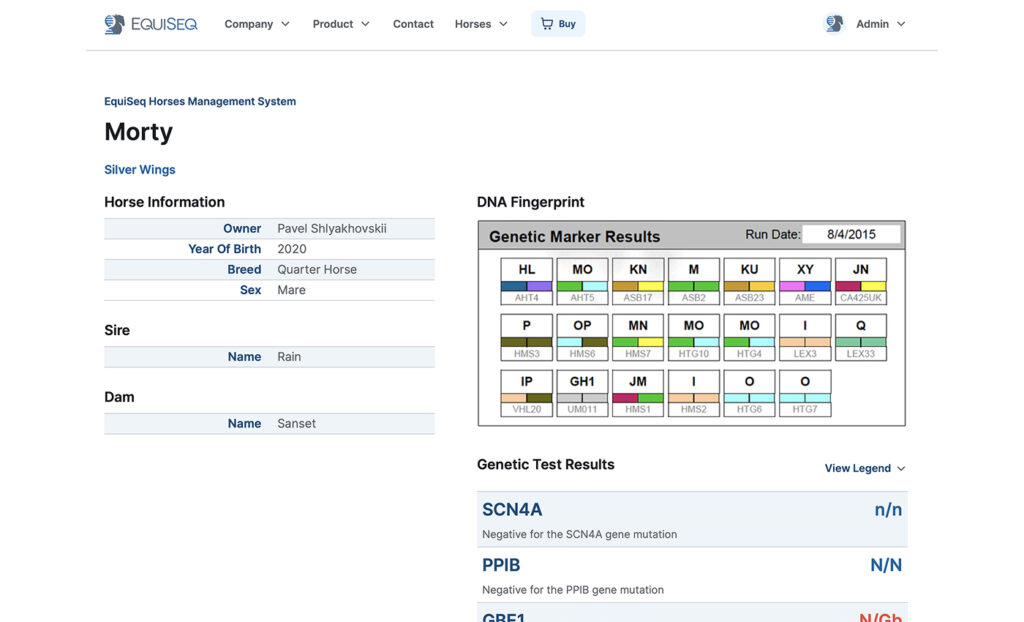Viewport: 1024px width, 622px height.
Task: Open the Product dropdown menu
Action: pos(341,24)
